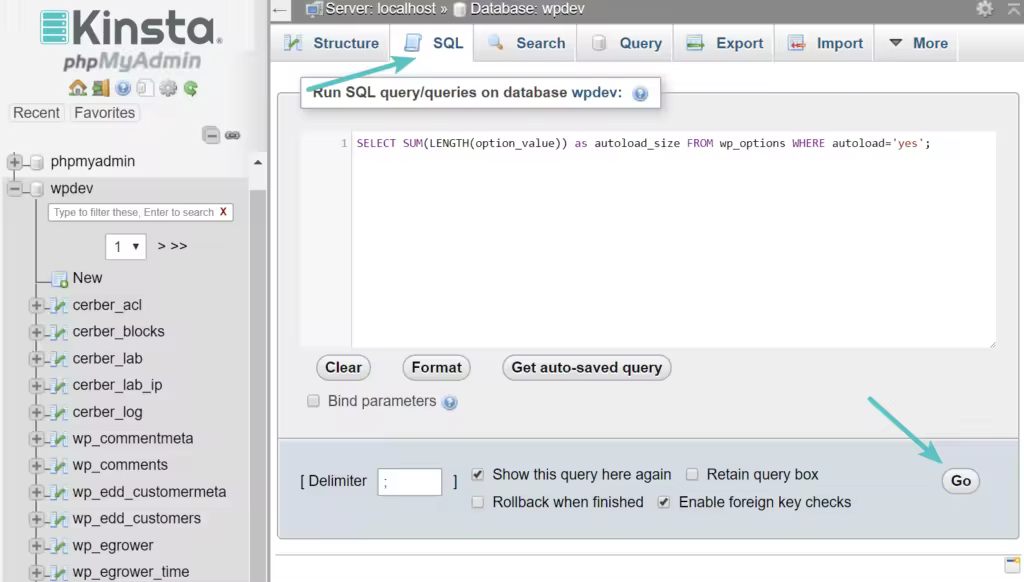Clear the table filter red X
The height and width of the screenshot is (582, 1024).
(223, 212)
